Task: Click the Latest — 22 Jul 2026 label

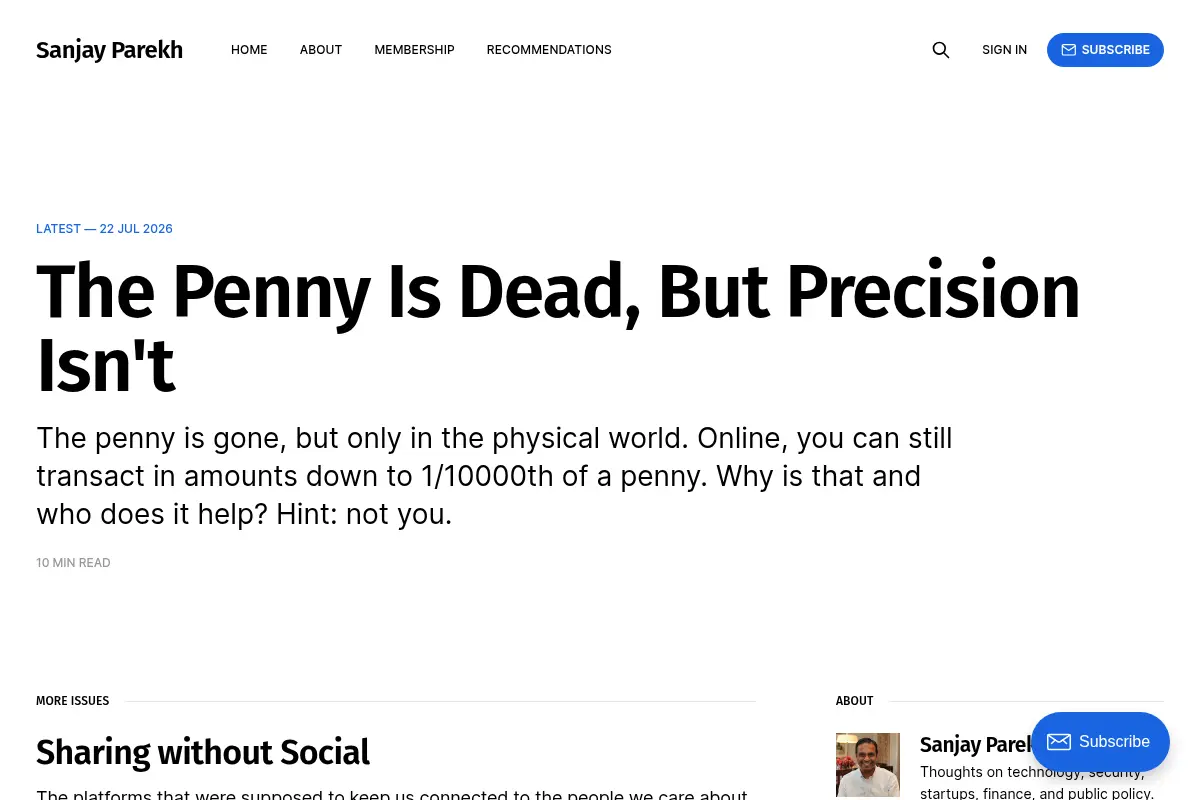Action: point(104,229)
